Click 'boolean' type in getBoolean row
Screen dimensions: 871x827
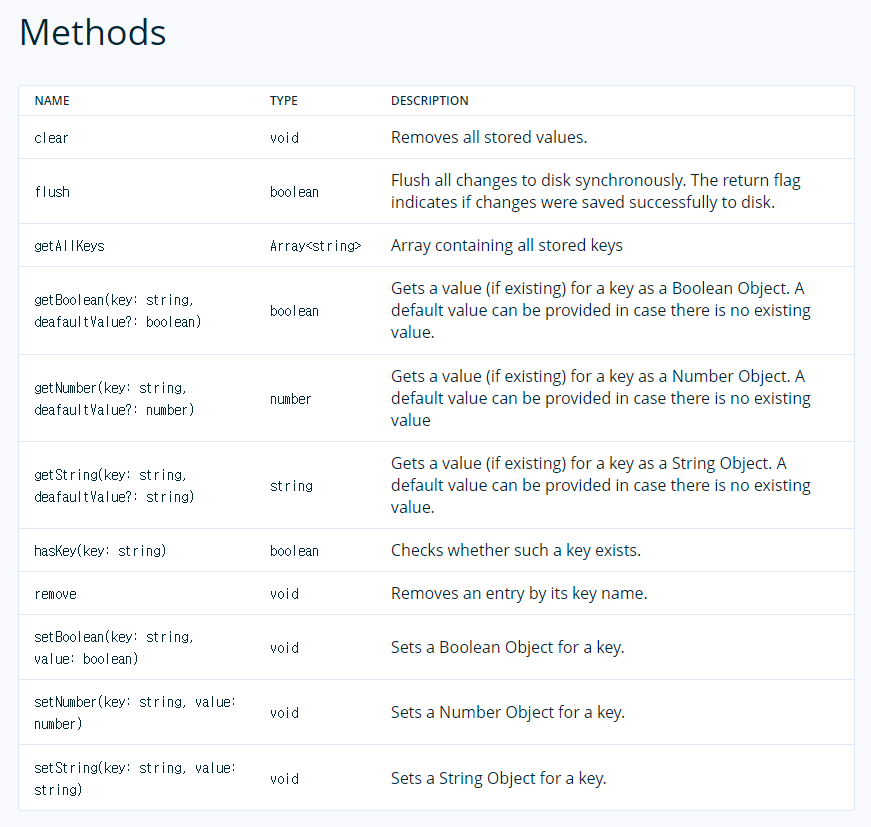294,310
